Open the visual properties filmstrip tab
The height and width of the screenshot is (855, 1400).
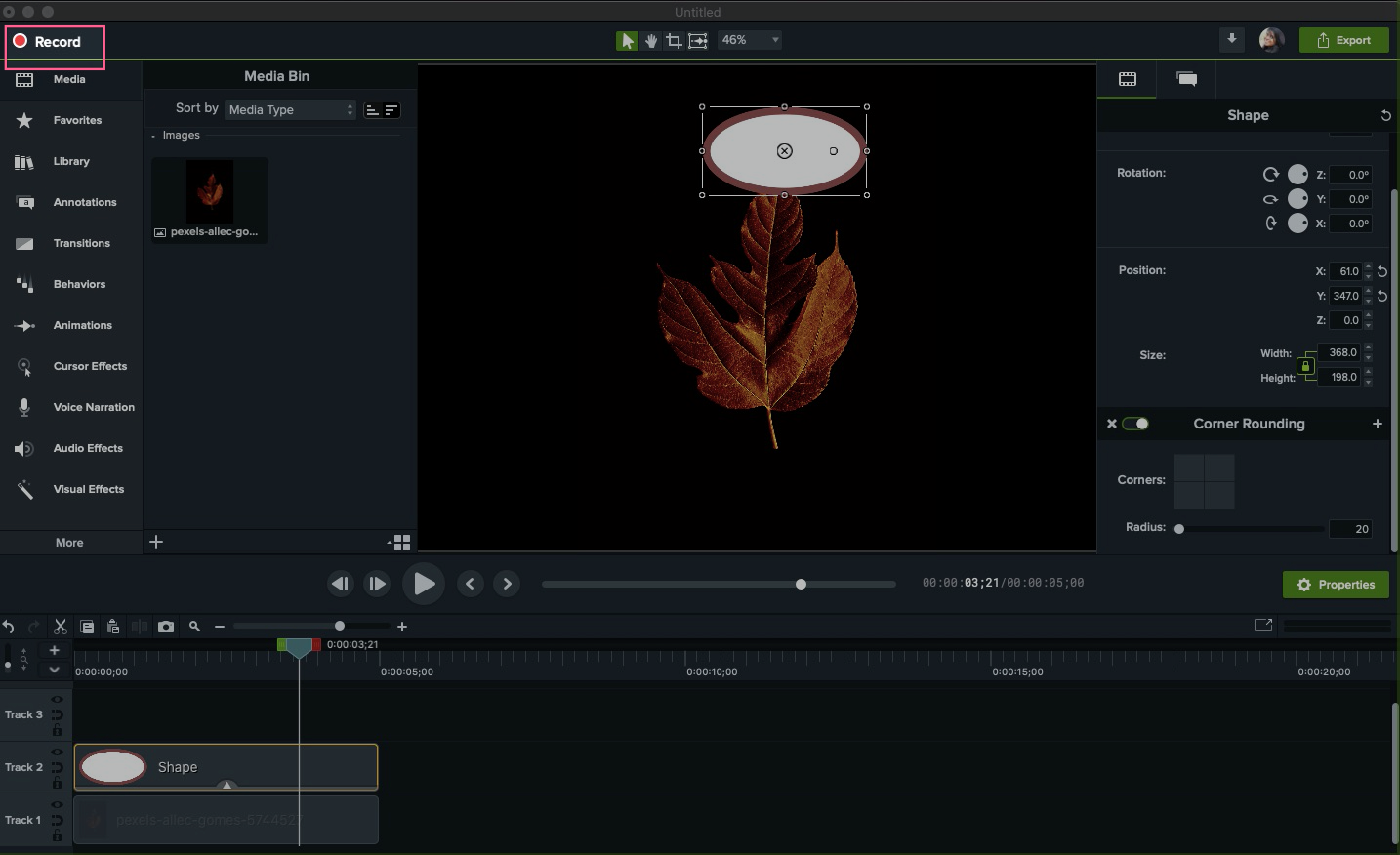point(1128,79)
